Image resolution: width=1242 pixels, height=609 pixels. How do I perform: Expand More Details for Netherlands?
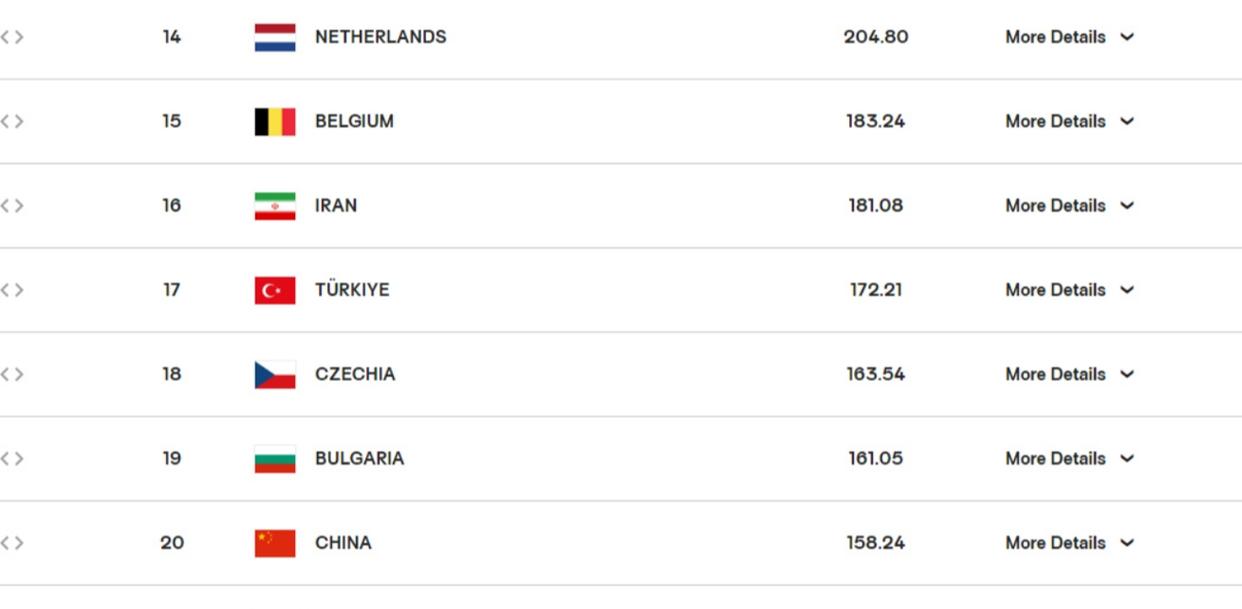(x=1070, y=37)
